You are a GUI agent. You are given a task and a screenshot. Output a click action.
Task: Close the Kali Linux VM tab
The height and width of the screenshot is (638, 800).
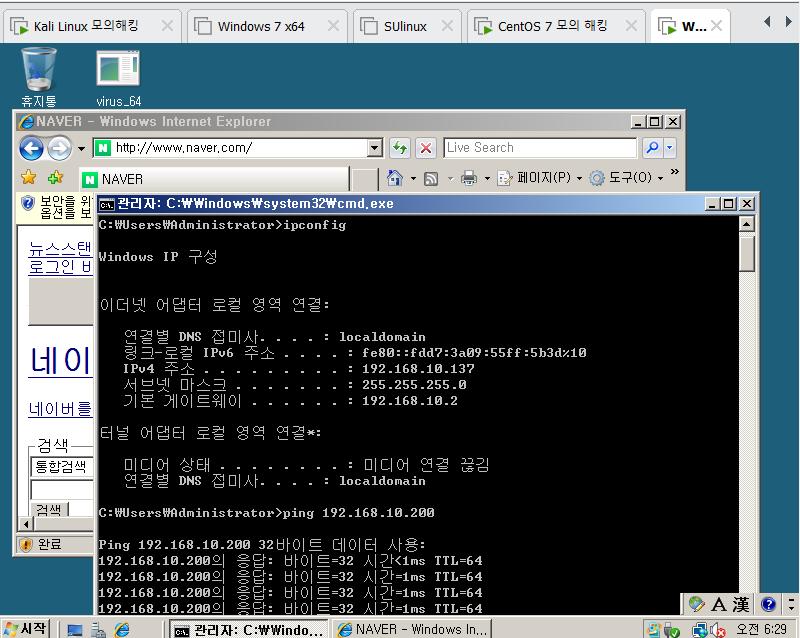pyautogui.click(x=167, y=26)
